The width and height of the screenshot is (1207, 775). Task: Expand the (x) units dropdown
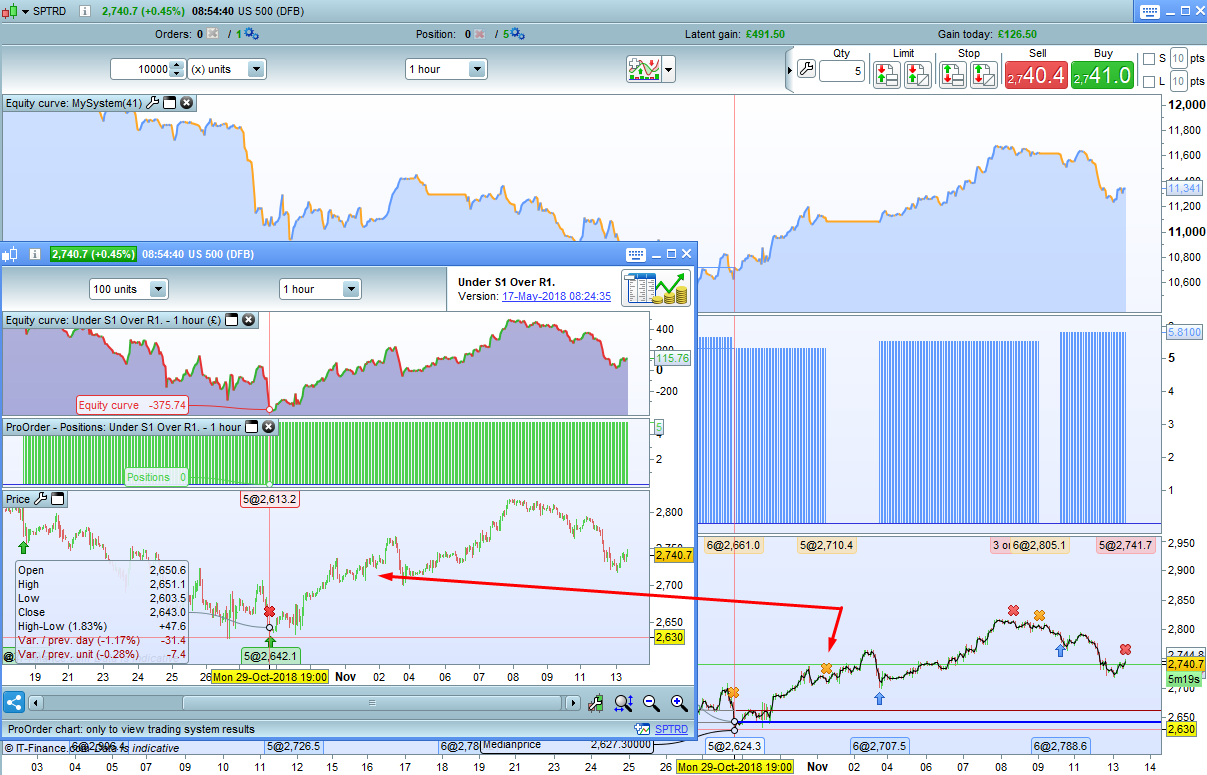(256, 69)
